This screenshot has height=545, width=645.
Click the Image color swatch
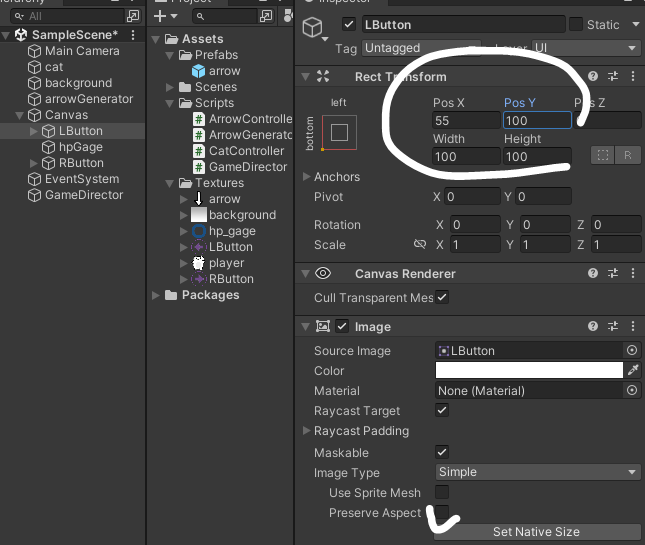529,370
